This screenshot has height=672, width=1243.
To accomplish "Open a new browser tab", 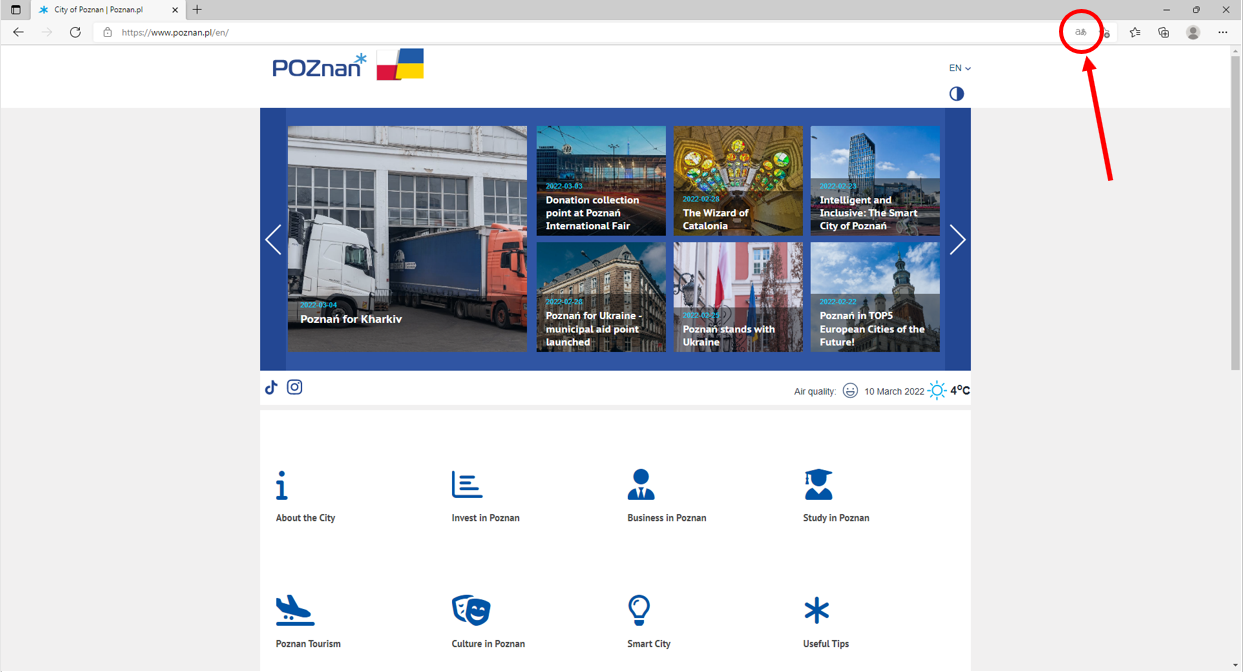I will tap(197, 10).
